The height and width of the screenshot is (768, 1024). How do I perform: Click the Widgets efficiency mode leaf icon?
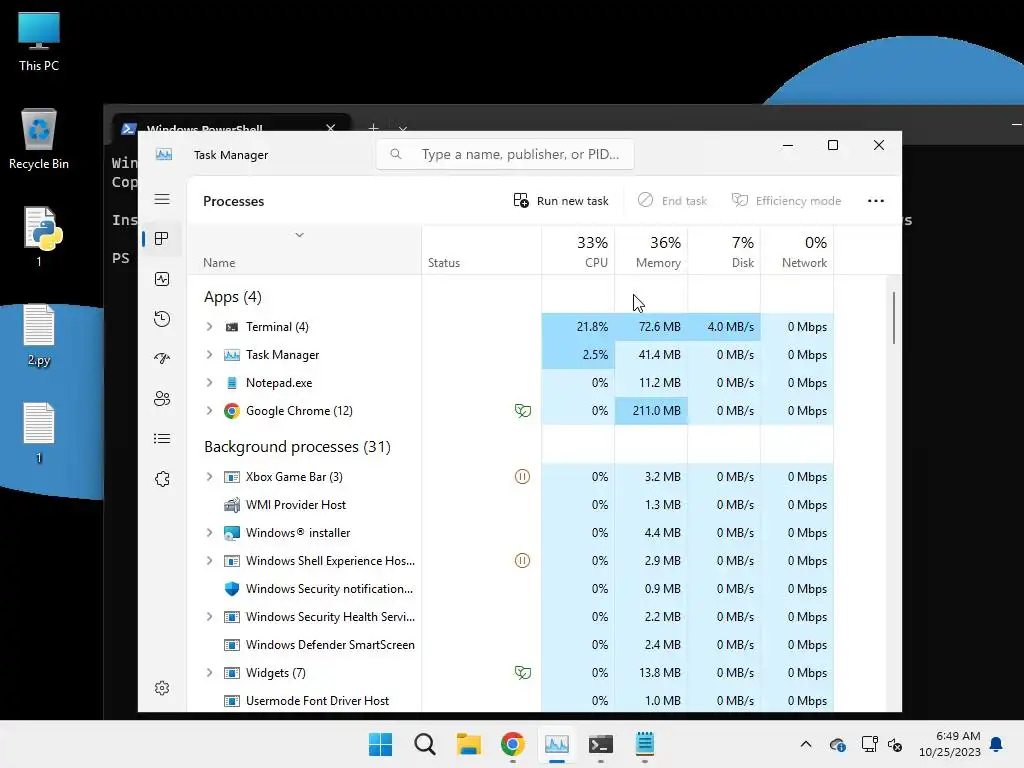coord(522,673)
